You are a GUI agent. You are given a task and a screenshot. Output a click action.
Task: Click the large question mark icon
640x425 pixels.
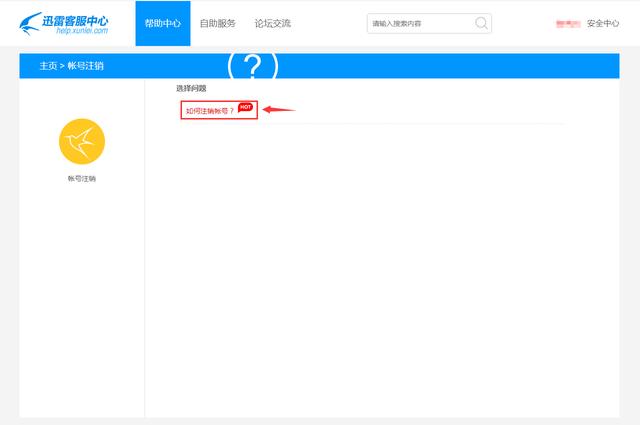[x=253, y=67]
